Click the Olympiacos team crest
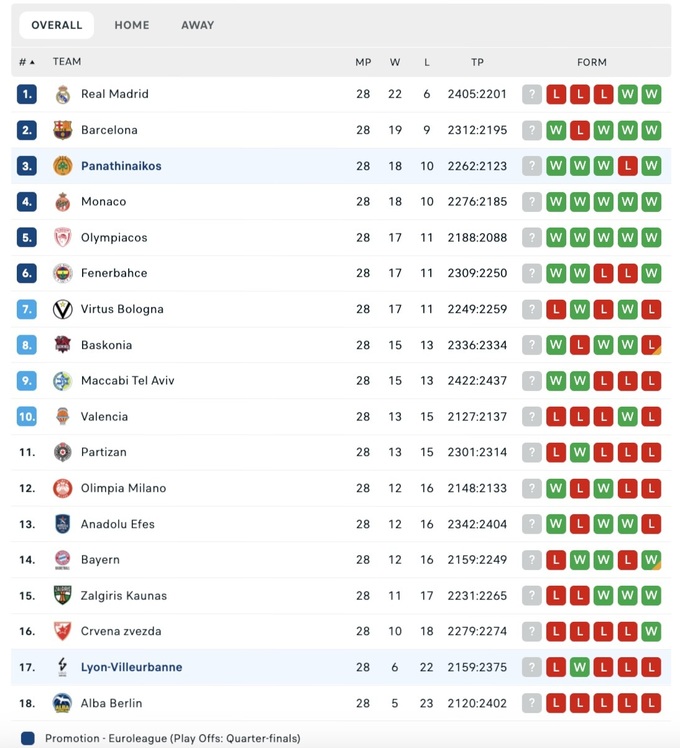The height and width of the screenshot is (748, 680). (x=63, y=238)
